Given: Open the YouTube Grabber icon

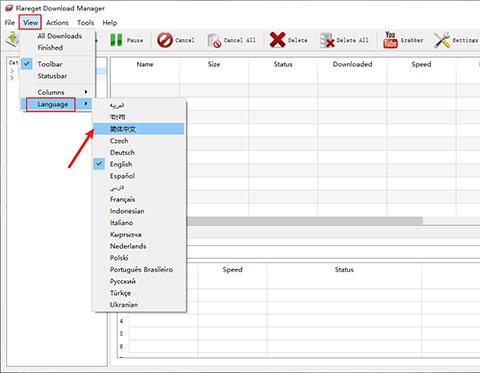Looking at the screenshot, I should coord(390,40).
